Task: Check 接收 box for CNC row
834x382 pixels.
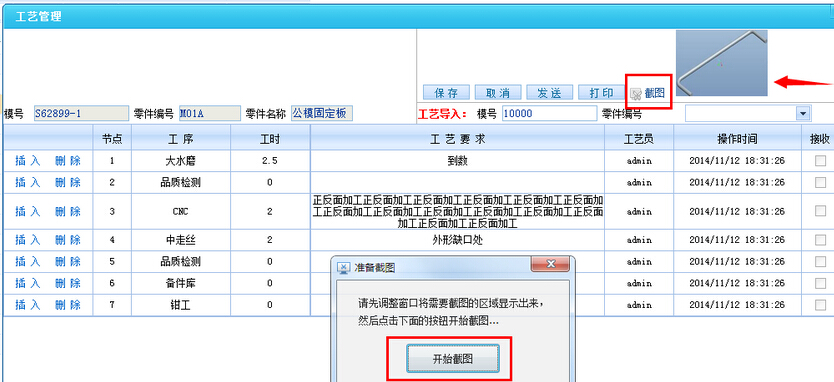Action: click(x=820, y=211)
